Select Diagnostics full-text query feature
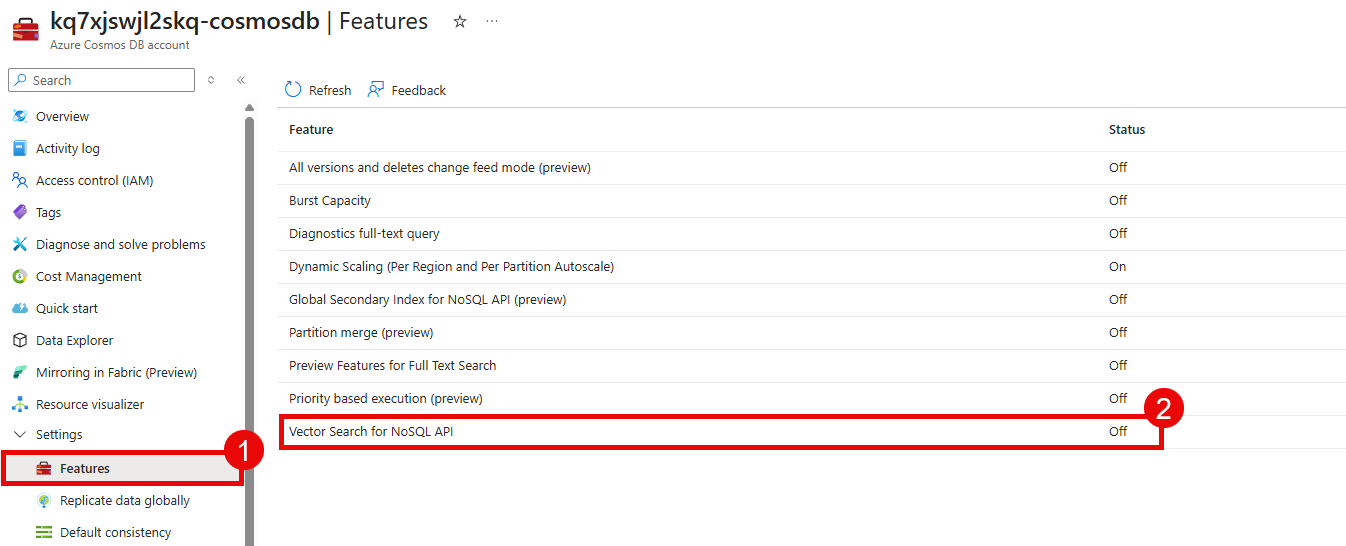 point(812,234)
